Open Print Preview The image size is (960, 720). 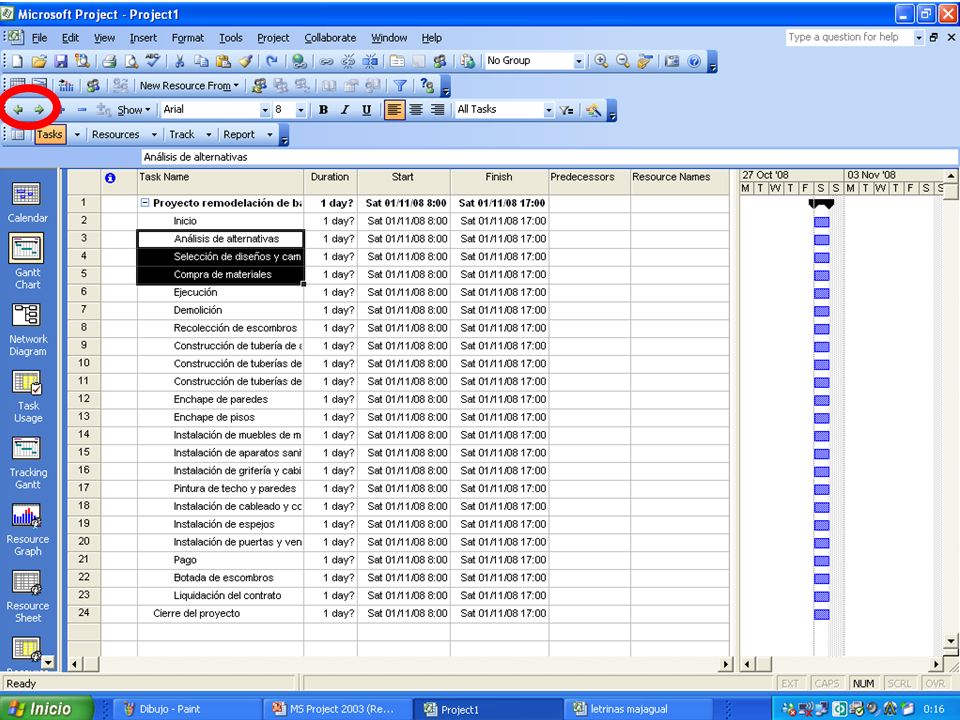pos(131,61)
